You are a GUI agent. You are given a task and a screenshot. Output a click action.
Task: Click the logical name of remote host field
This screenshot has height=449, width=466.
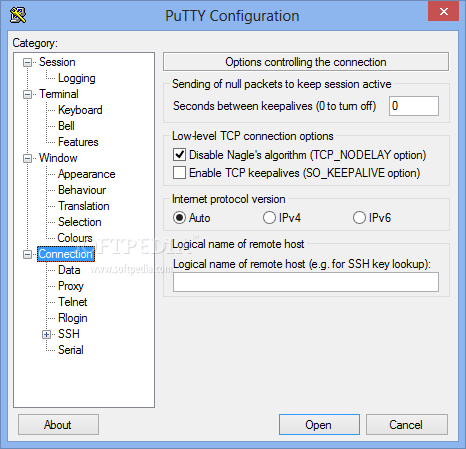[x=306, y=282]
